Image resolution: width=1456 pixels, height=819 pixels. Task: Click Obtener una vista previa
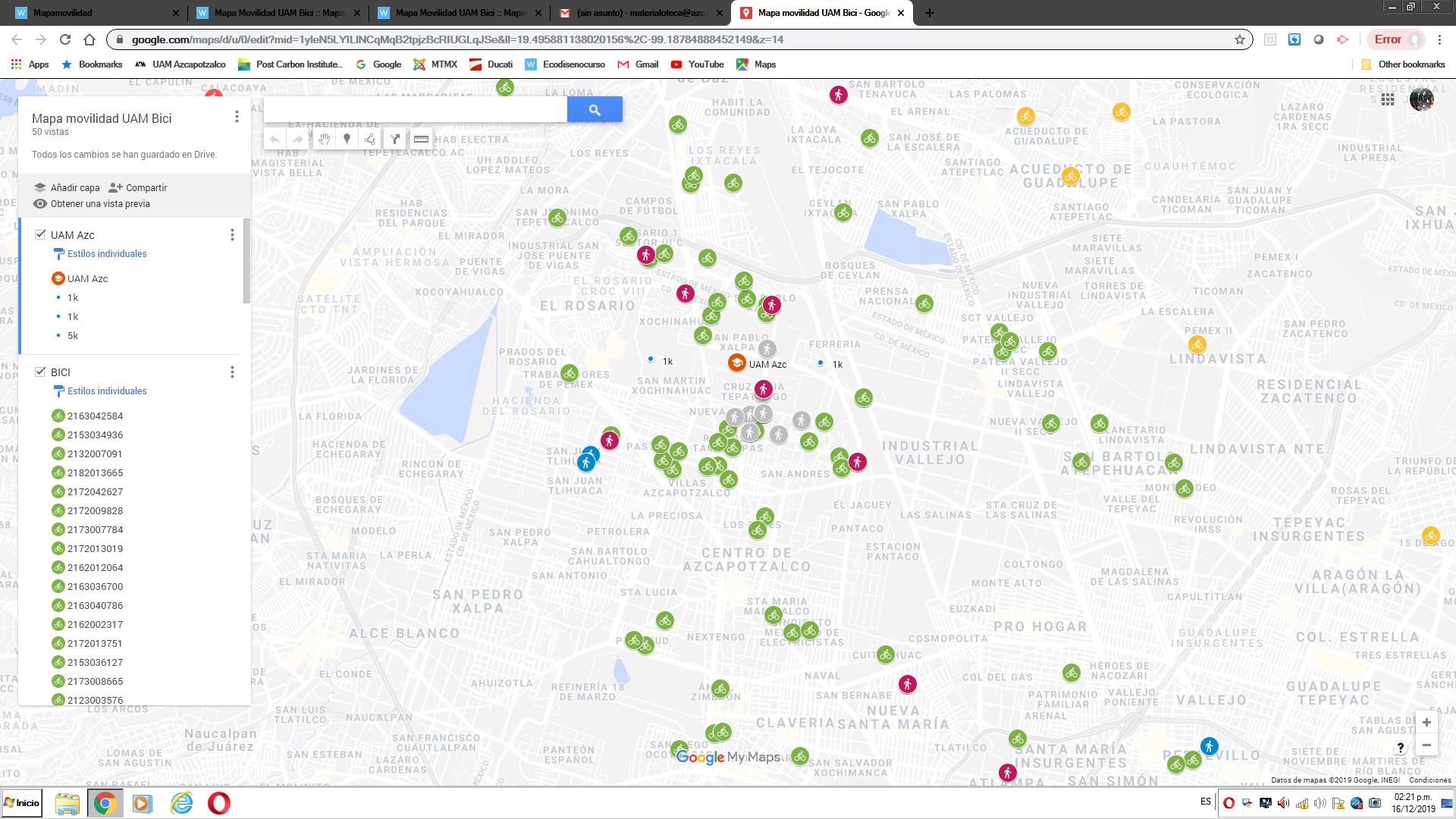coord(99,203)
